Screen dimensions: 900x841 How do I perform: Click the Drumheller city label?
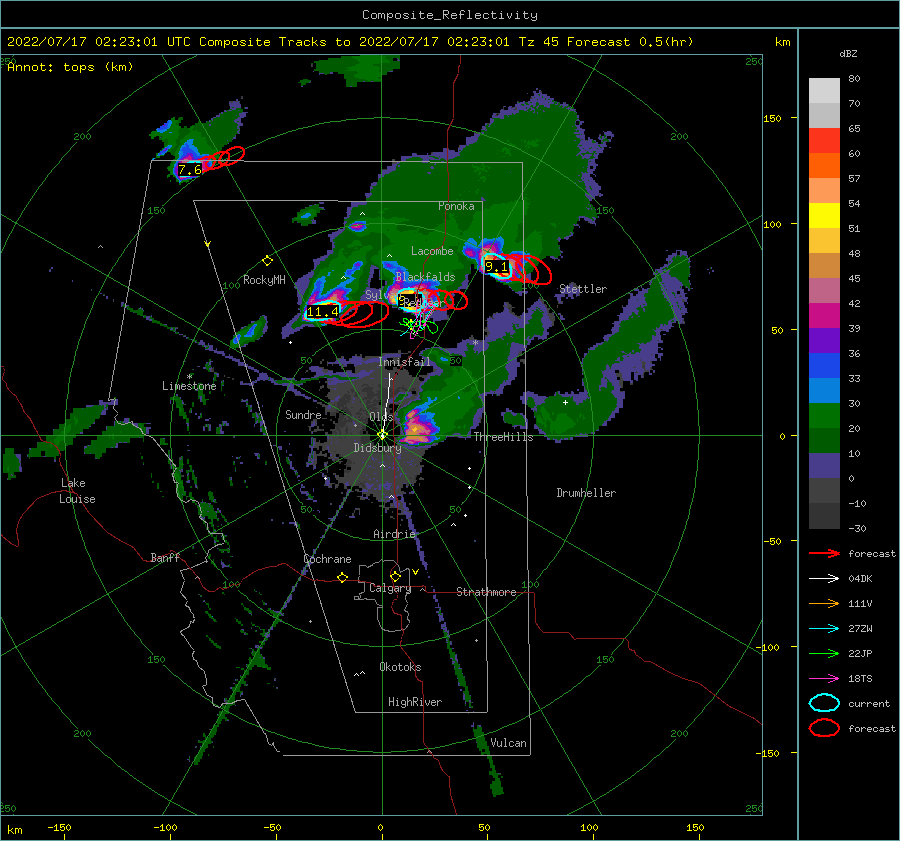[x=586, y=493]
